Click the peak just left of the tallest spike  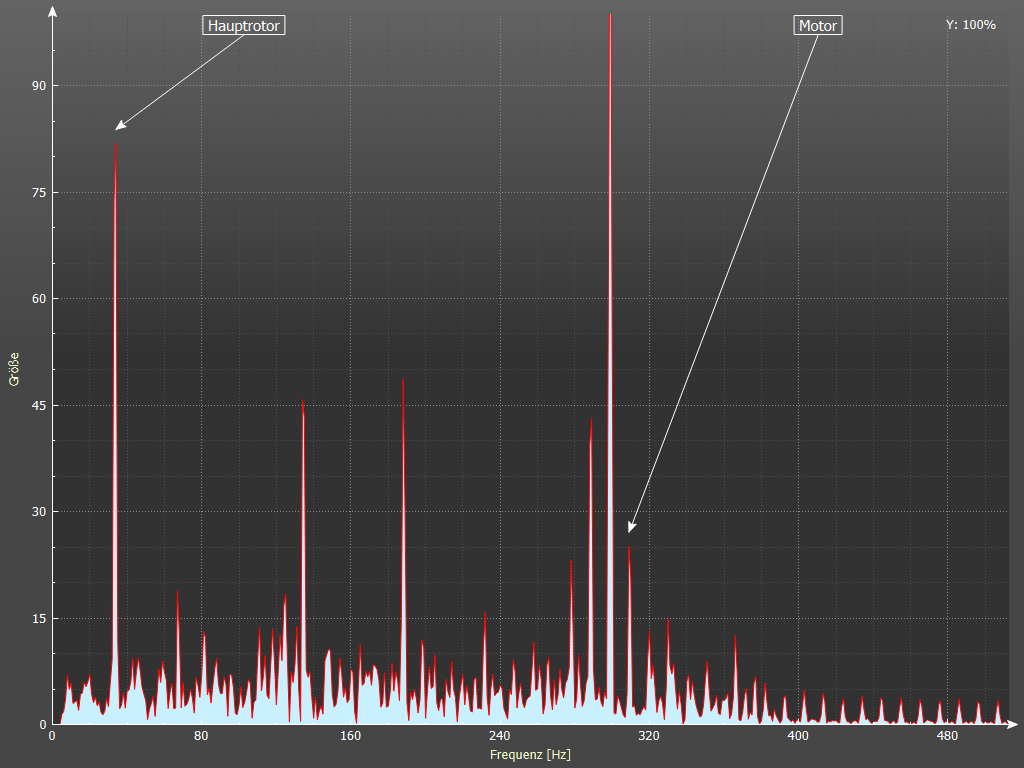tap(591, 423)
